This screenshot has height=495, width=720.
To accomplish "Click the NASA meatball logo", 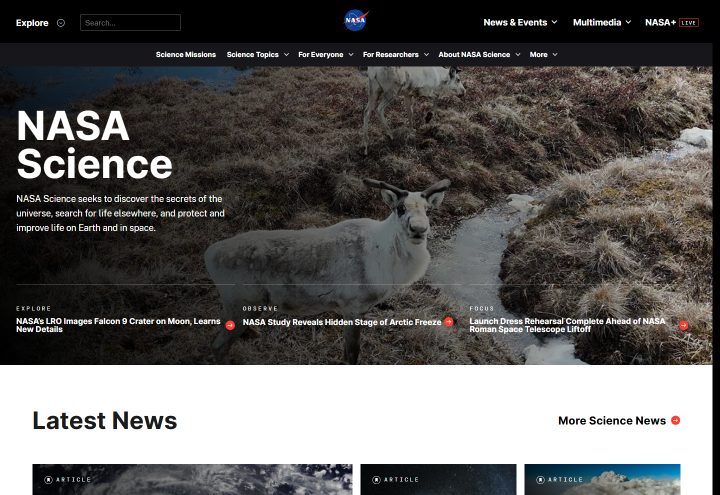I will 356,21.
